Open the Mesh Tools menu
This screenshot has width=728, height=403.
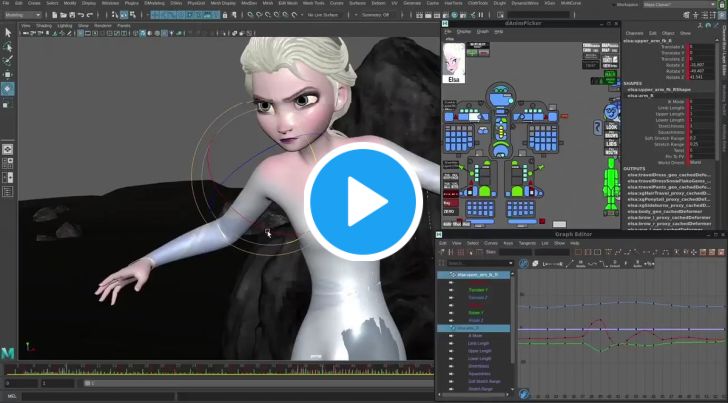coord(313,3)
